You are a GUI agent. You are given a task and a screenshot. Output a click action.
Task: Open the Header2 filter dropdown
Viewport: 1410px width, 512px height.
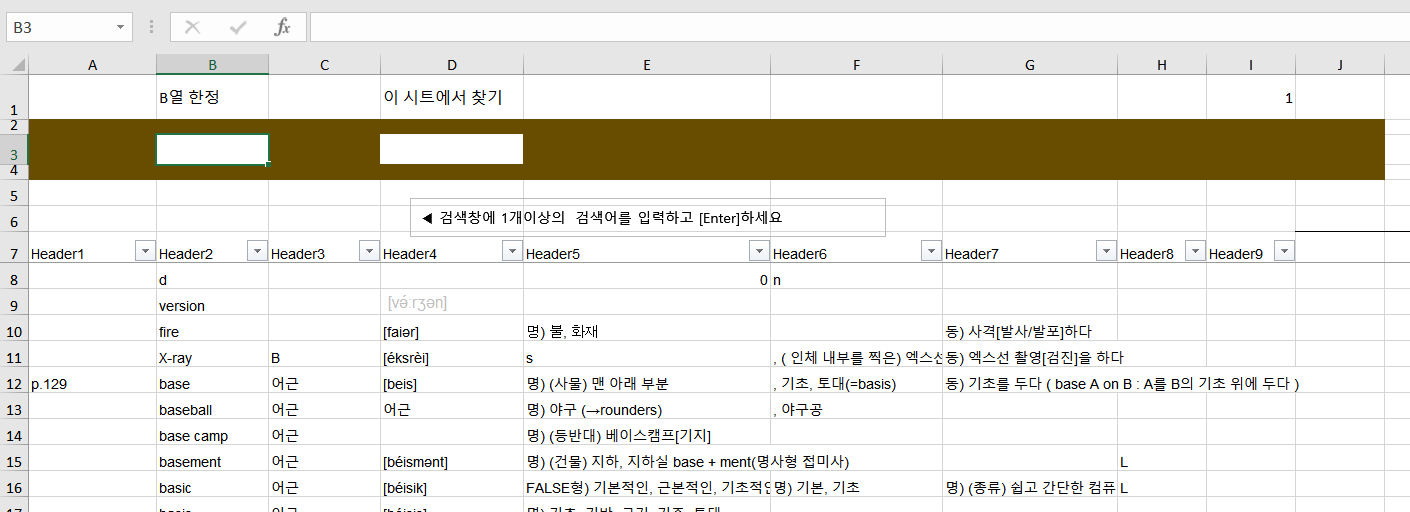[x=257, y=251]
